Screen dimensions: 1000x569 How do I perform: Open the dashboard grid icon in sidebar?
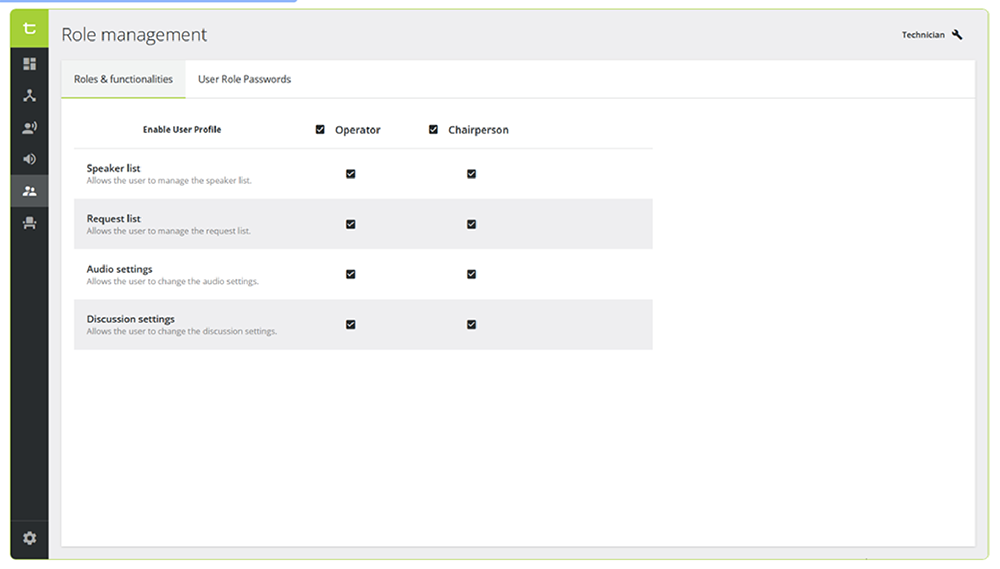click(30, 64)
